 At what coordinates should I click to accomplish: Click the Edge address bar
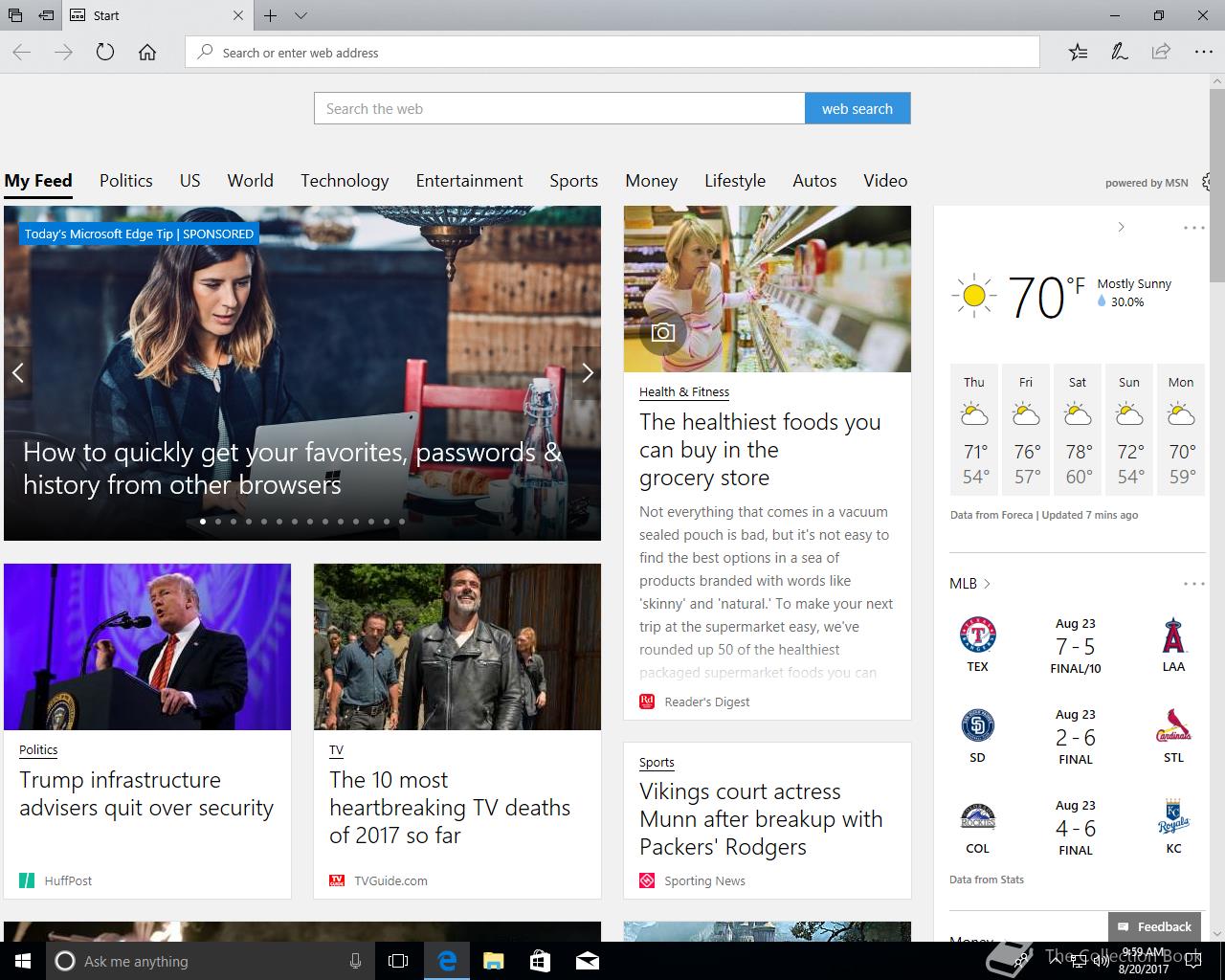tap(612, 53)
